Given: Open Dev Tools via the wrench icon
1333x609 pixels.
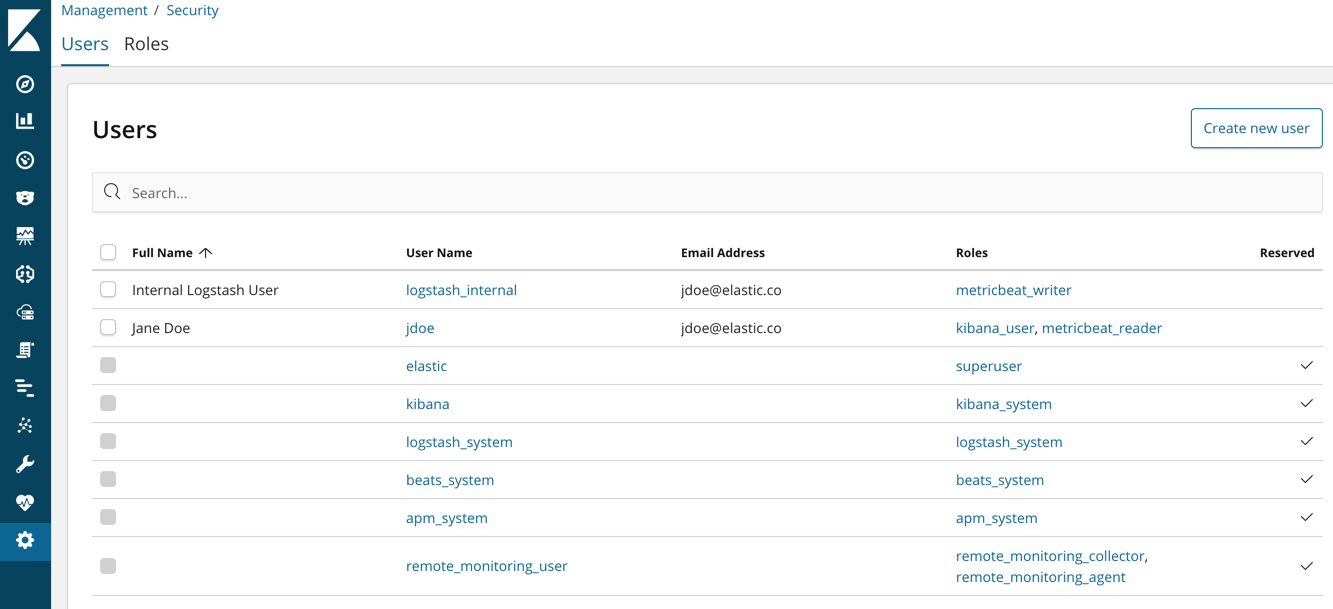Looking at the screenshot, I should [x=26, y=463].
